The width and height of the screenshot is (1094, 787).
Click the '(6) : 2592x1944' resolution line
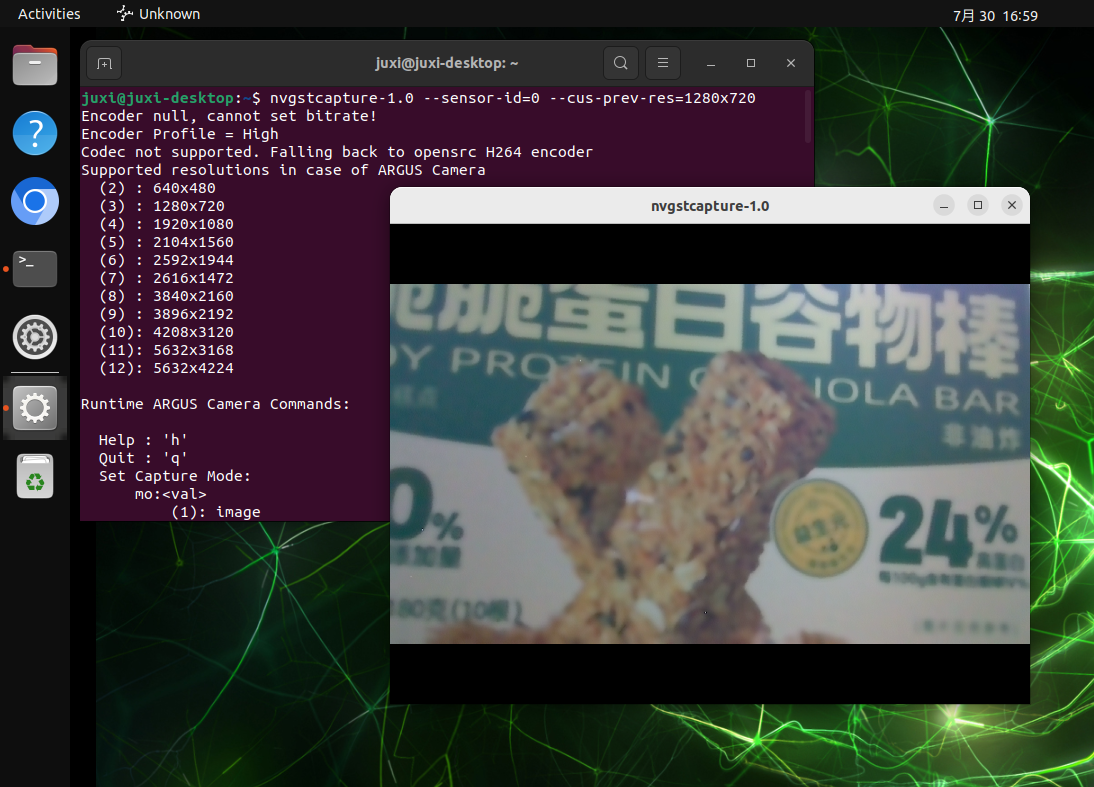pos(166,260)
